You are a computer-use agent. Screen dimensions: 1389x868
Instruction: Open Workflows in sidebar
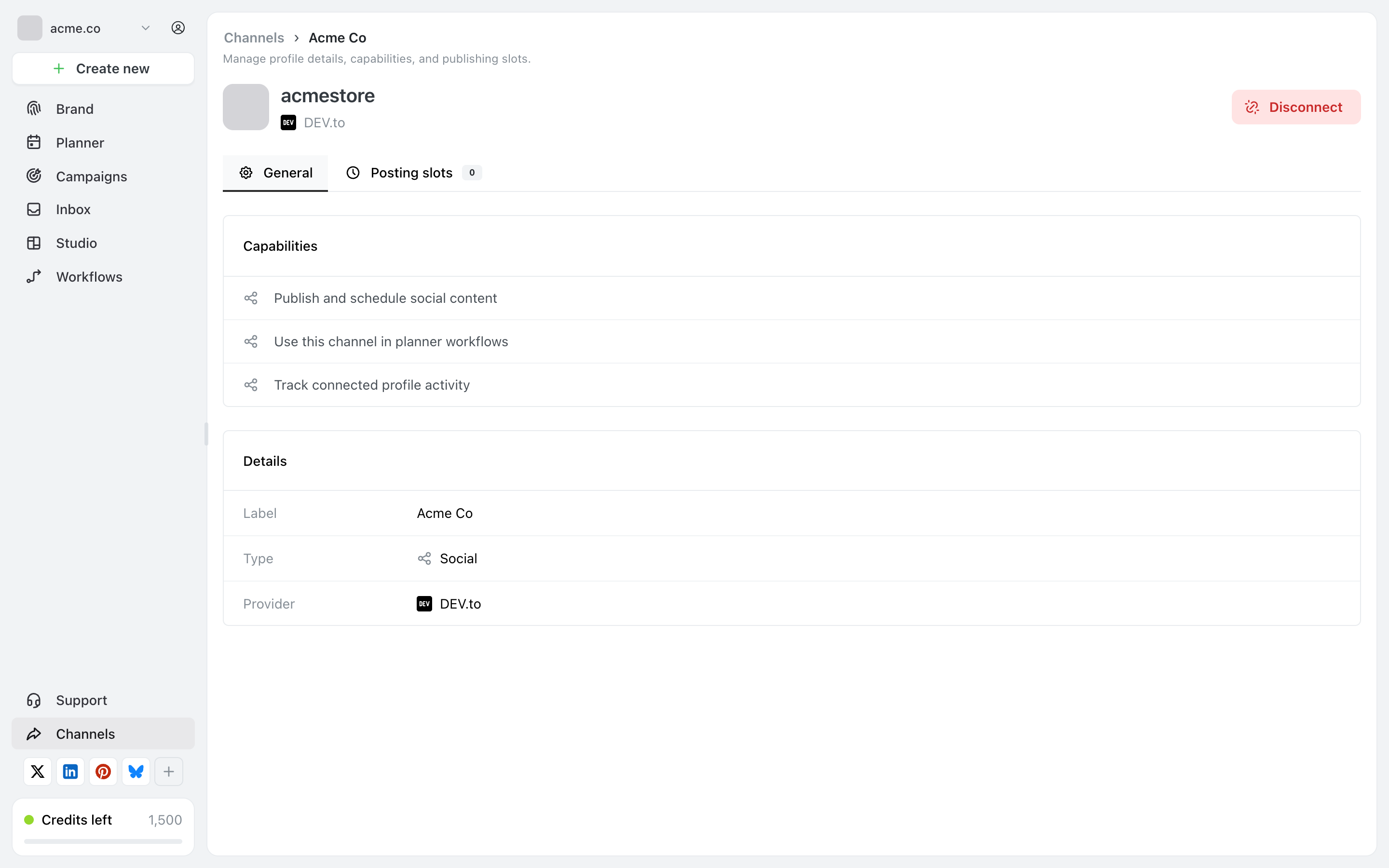103,277
